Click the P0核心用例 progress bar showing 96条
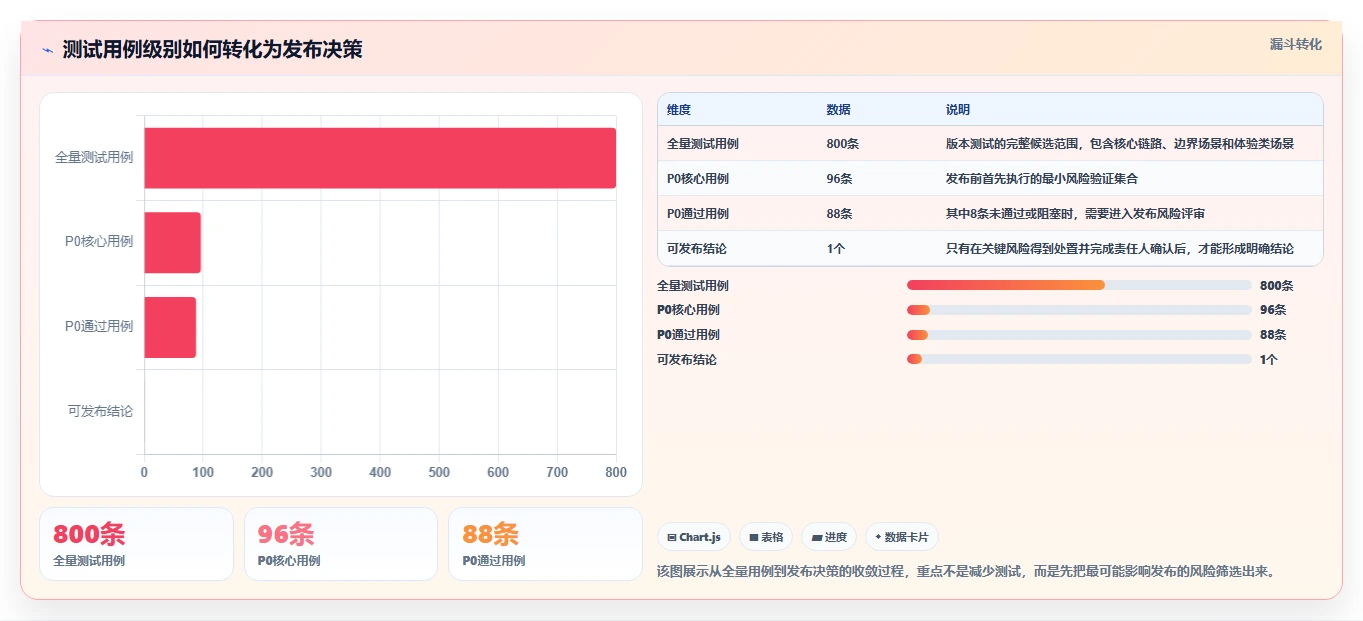The height and width of the screenshot is (621, 1363). 1079,310
